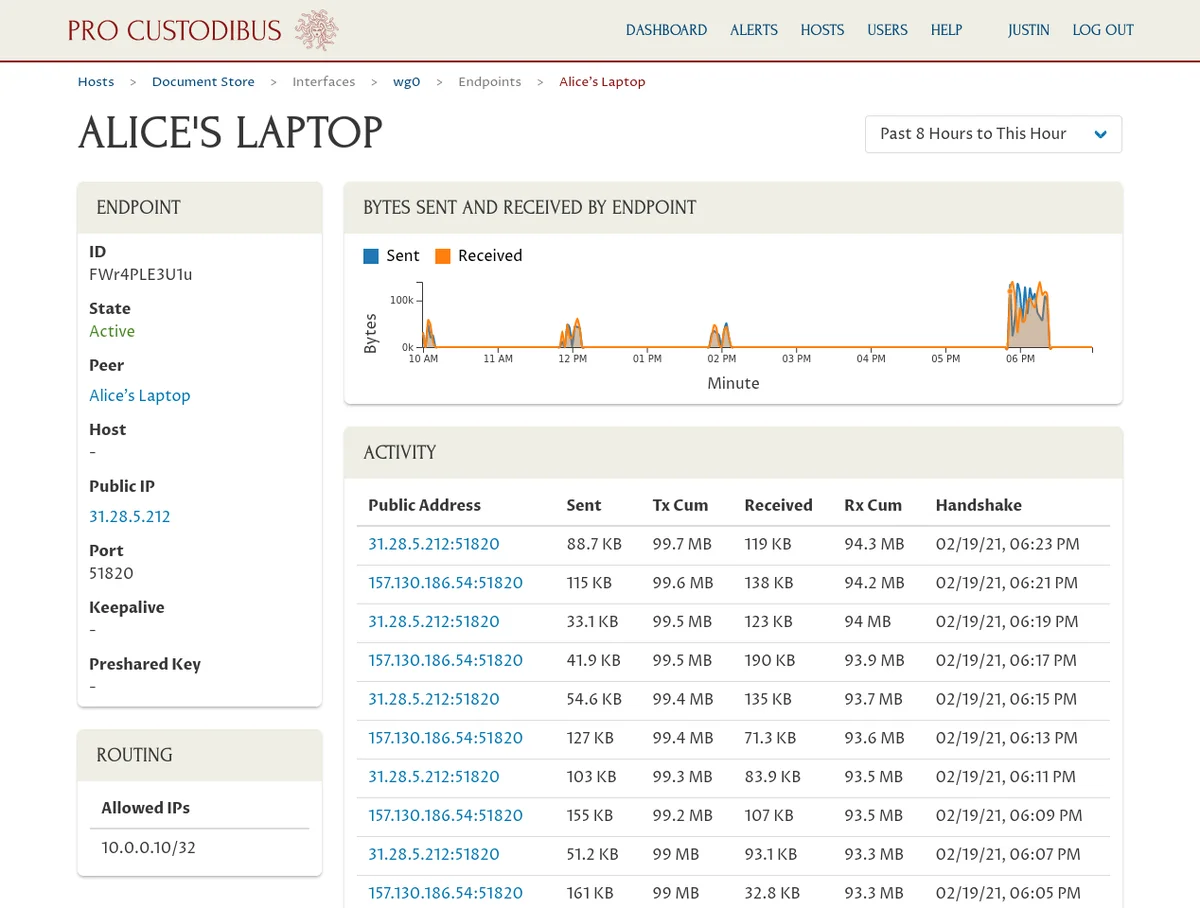Open the Dashboard menu item
1200x908 pixels.
[666, 30]
